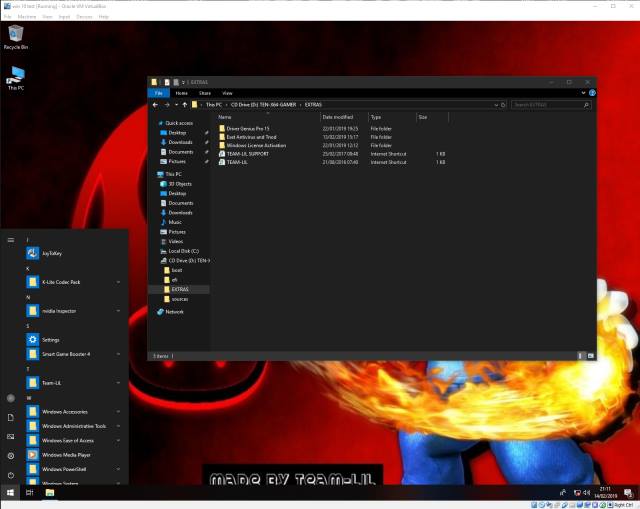Open the This PC desktop icon
This screenshot has width=640, height=509.
click(x=16, y=78)
